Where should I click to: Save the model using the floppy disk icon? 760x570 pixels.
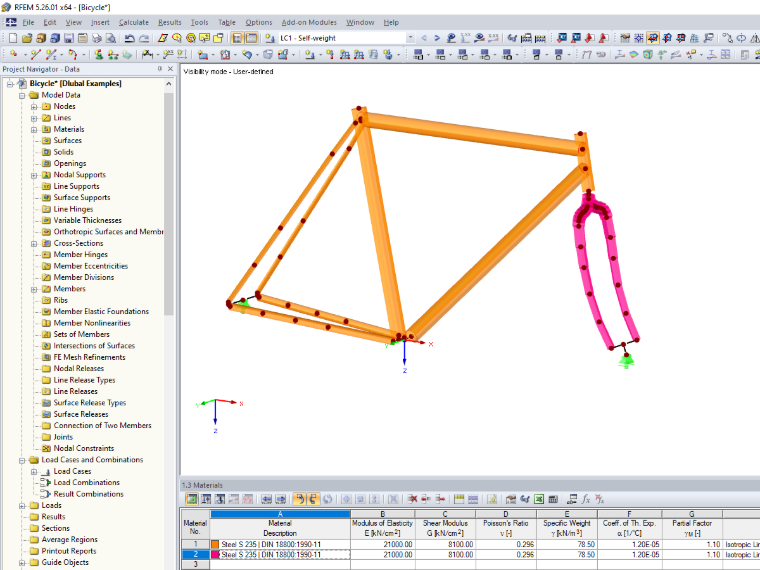point(69,38)
